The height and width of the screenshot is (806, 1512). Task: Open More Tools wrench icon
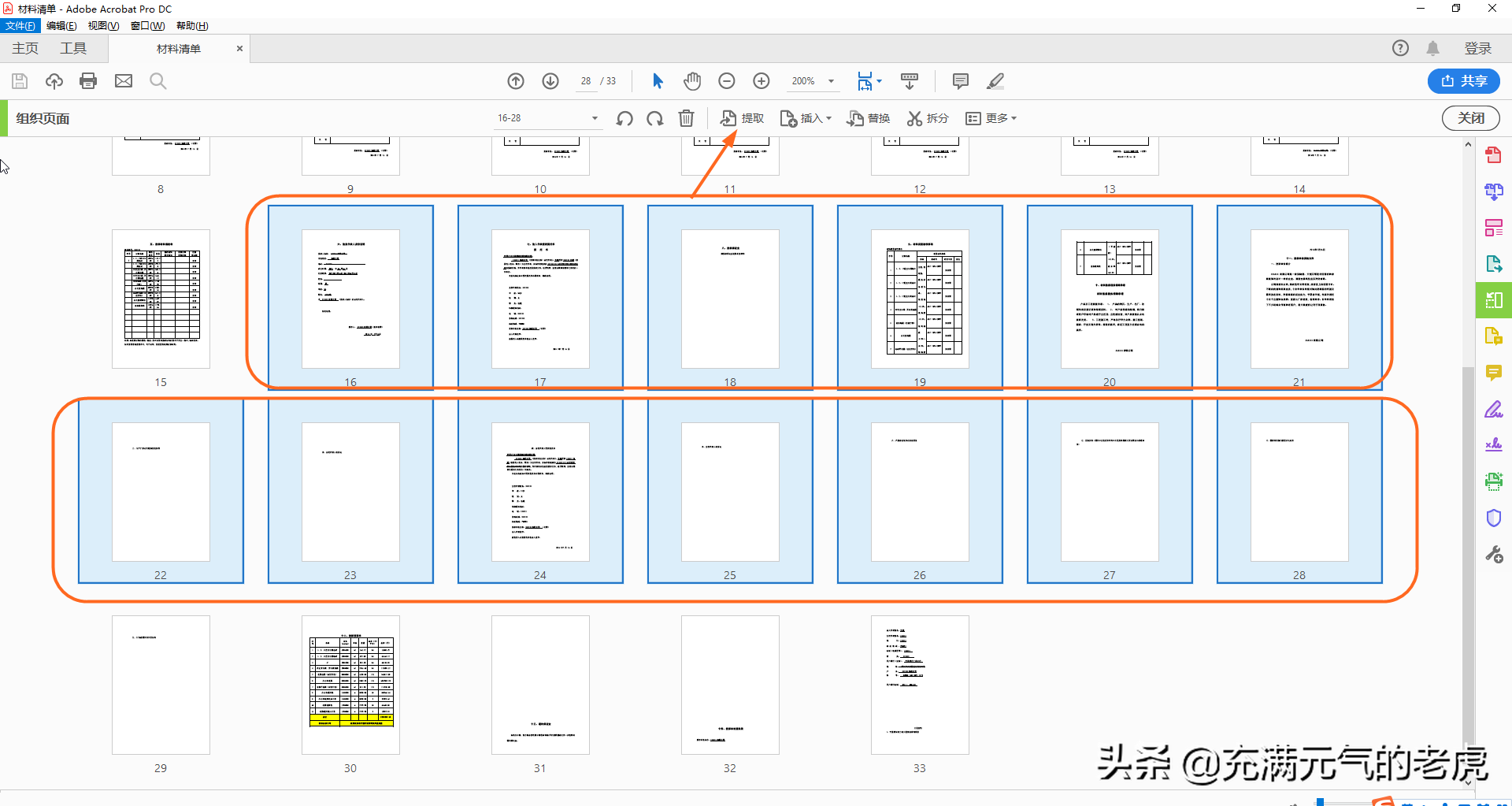click(1493, 554)
